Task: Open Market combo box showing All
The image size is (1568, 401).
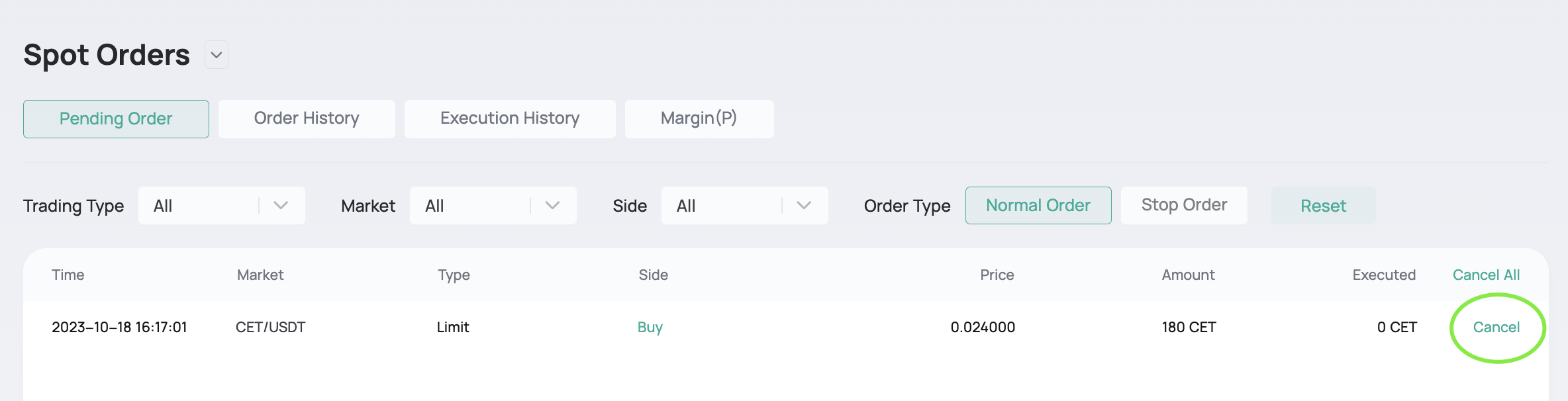Action: [x=493, y=206]
